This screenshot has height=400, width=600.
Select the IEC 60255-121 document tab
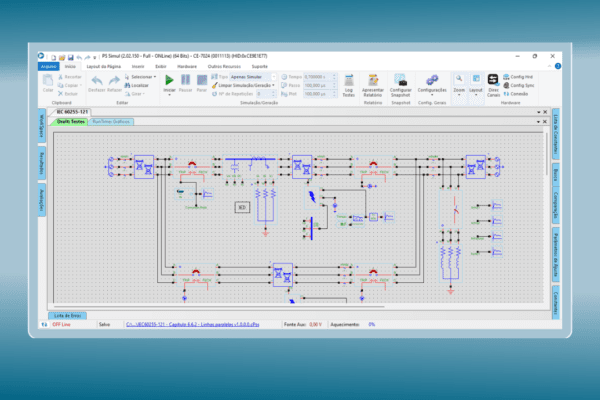[72, 112]
